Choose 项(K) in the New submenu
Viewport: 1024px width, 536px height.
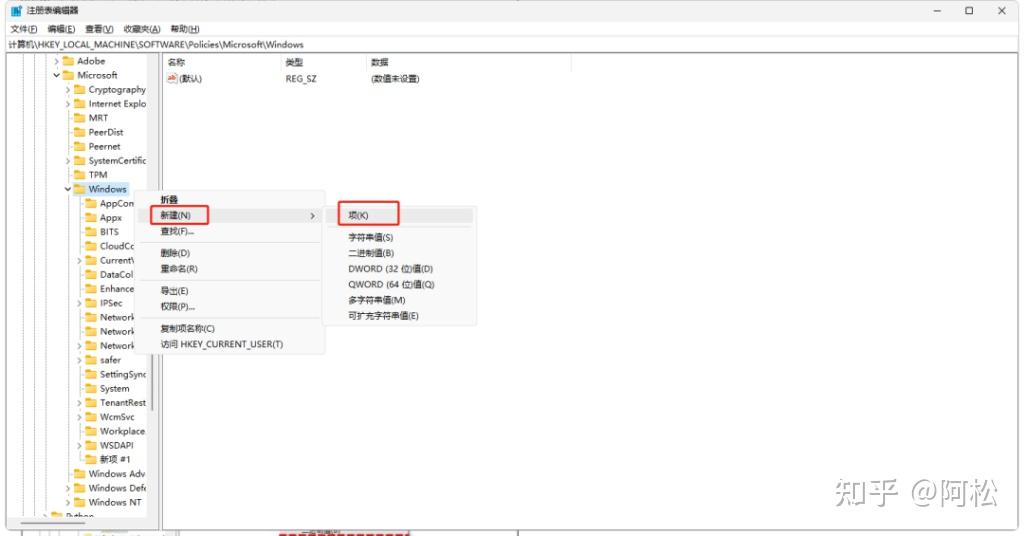(x=359, y=215)
